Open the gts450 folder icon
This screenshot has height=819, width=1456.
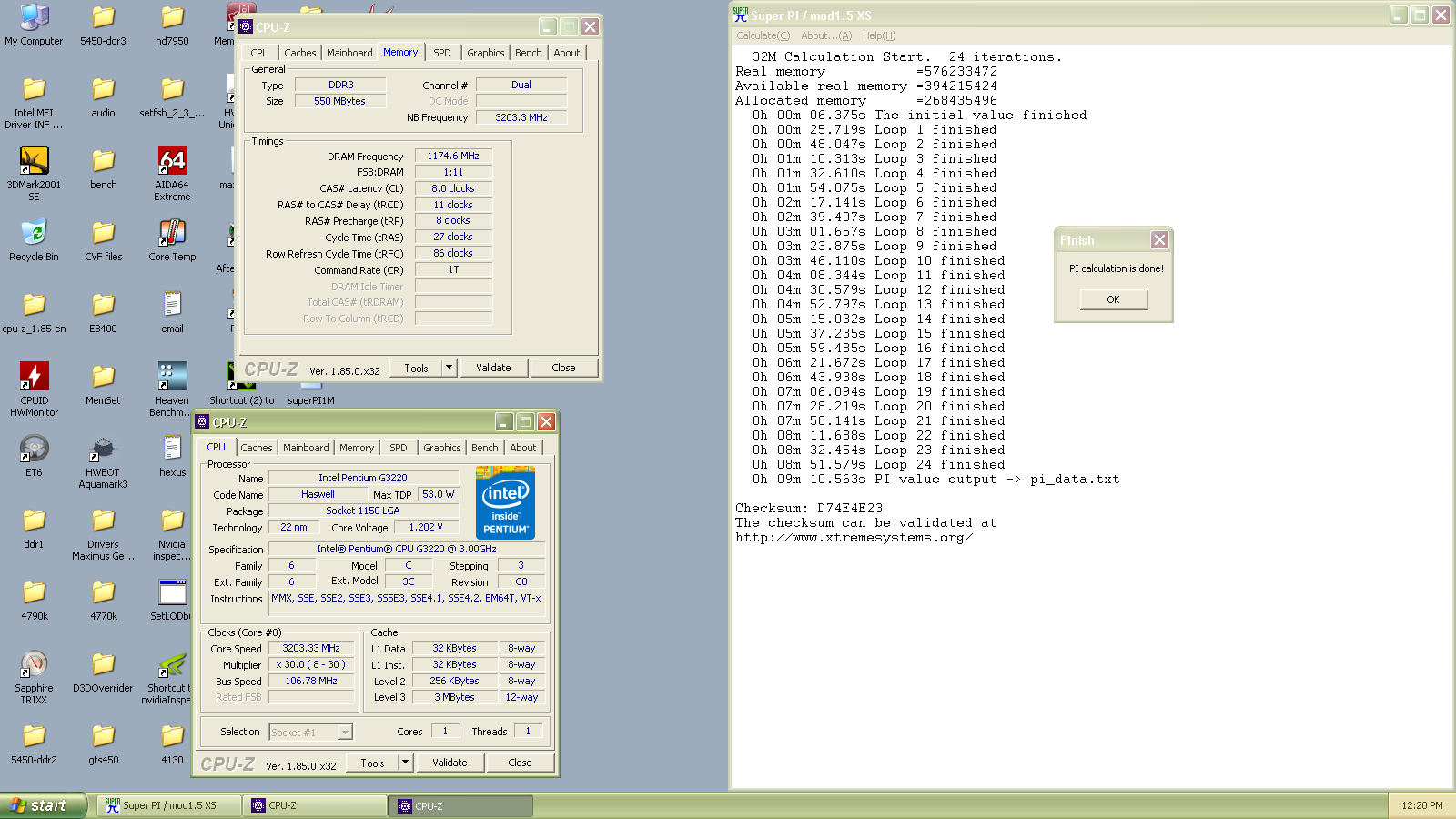pyautogui.click(x=103, y=743)
